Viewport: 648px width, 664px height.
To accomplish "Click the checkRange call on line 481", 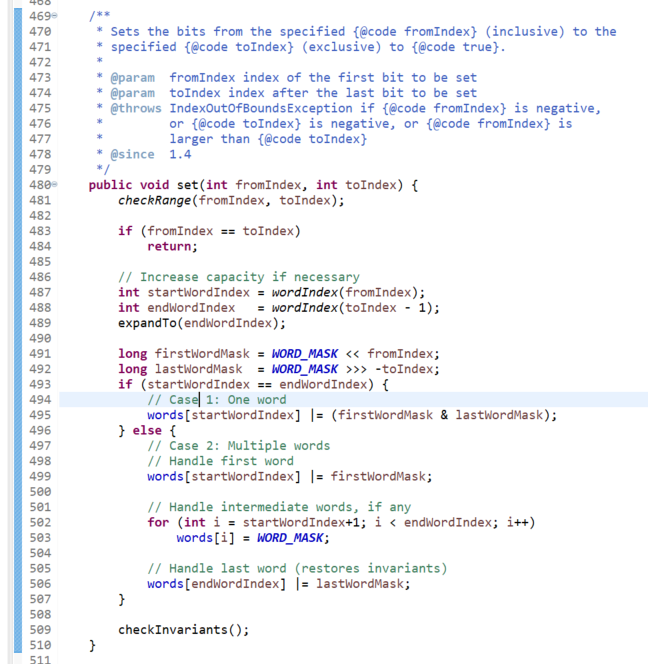I will coord(154,200).
